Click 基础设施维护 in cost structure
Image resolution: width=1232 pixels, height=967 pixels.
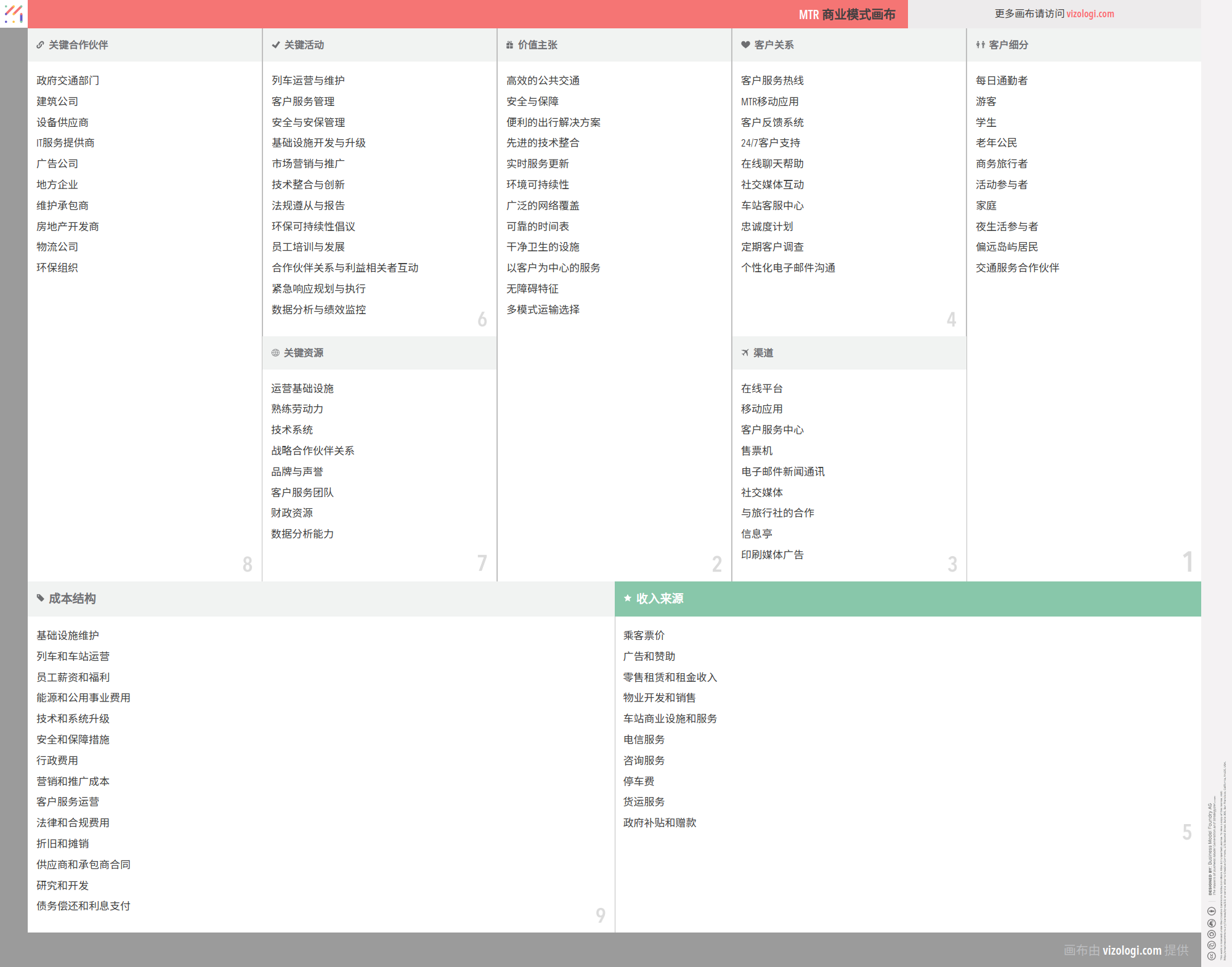68,636
